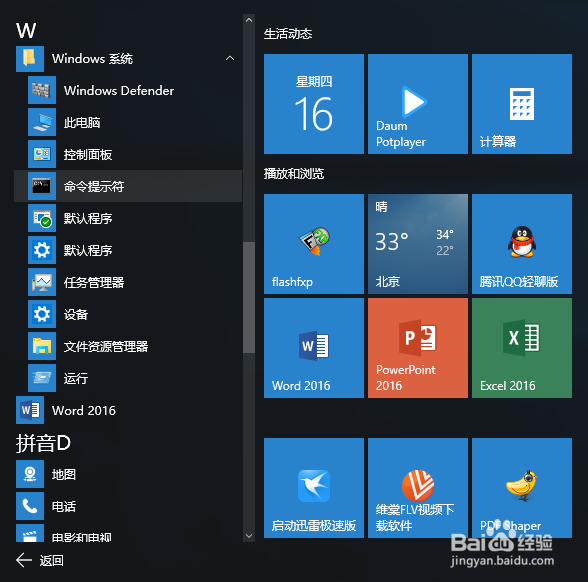588x582 pixels.
Task: Jump to 拼音D section header
Action: 43,443
